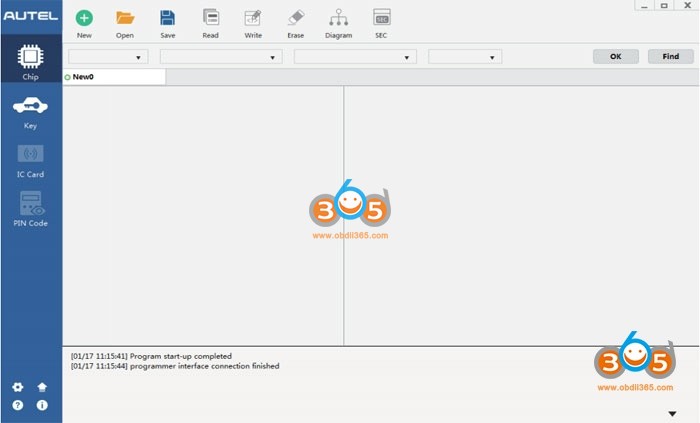Expand the second dropdown in the filter row
This screenshot has width=700, height=423.
coord(220,57)
